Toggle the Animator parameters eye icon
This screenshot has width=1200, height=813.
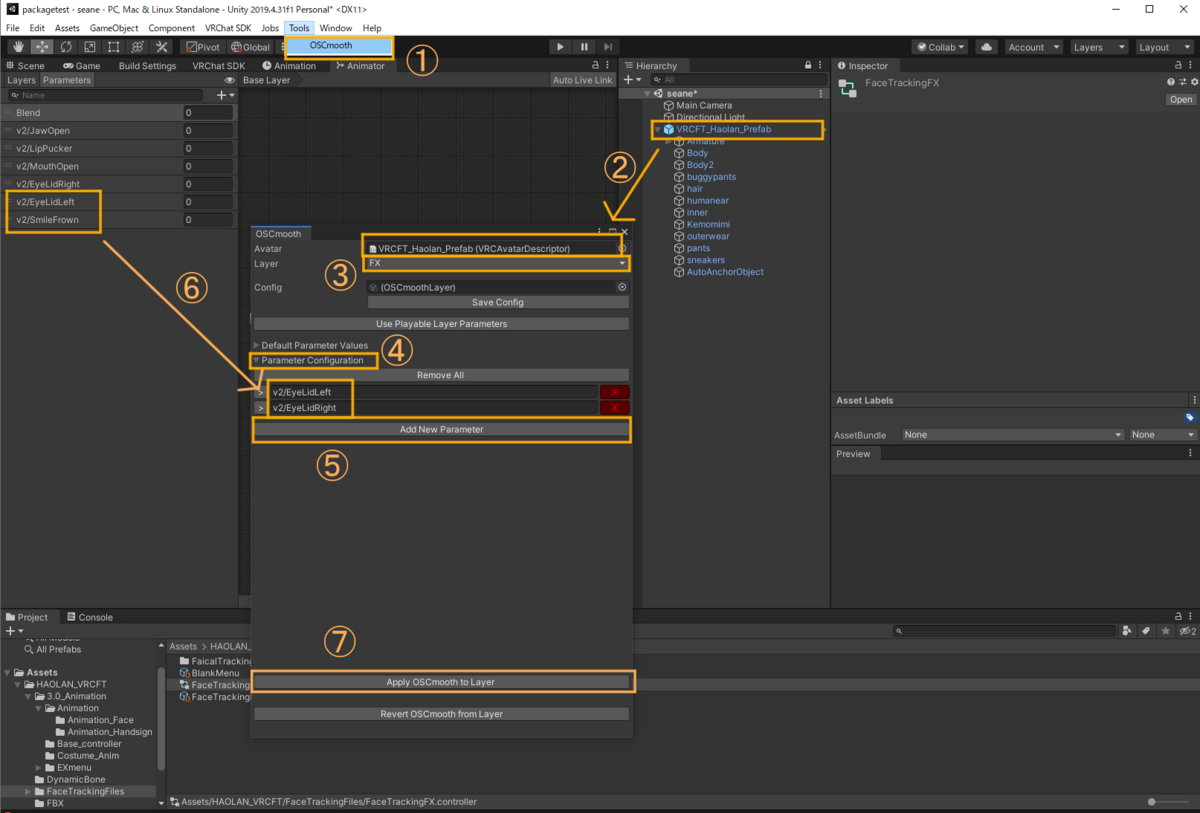[x=230, y=80]
